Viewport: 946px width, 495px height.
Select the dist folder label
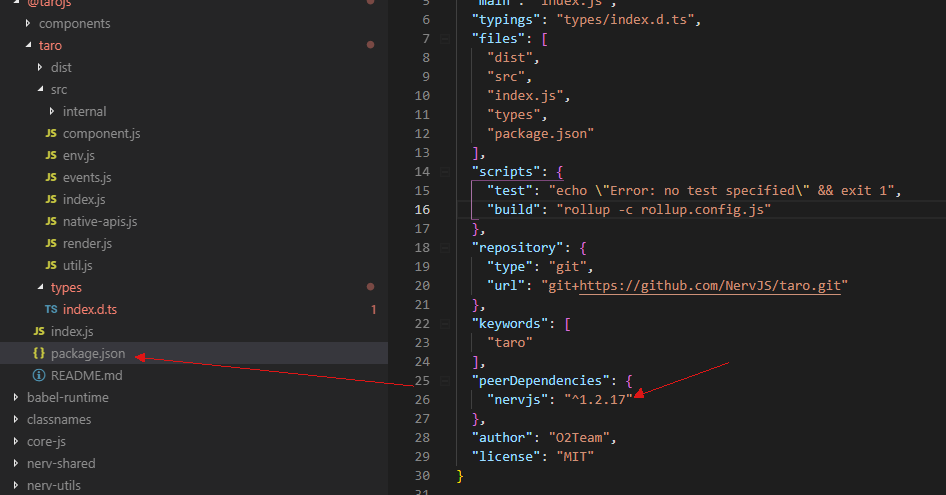61,68
